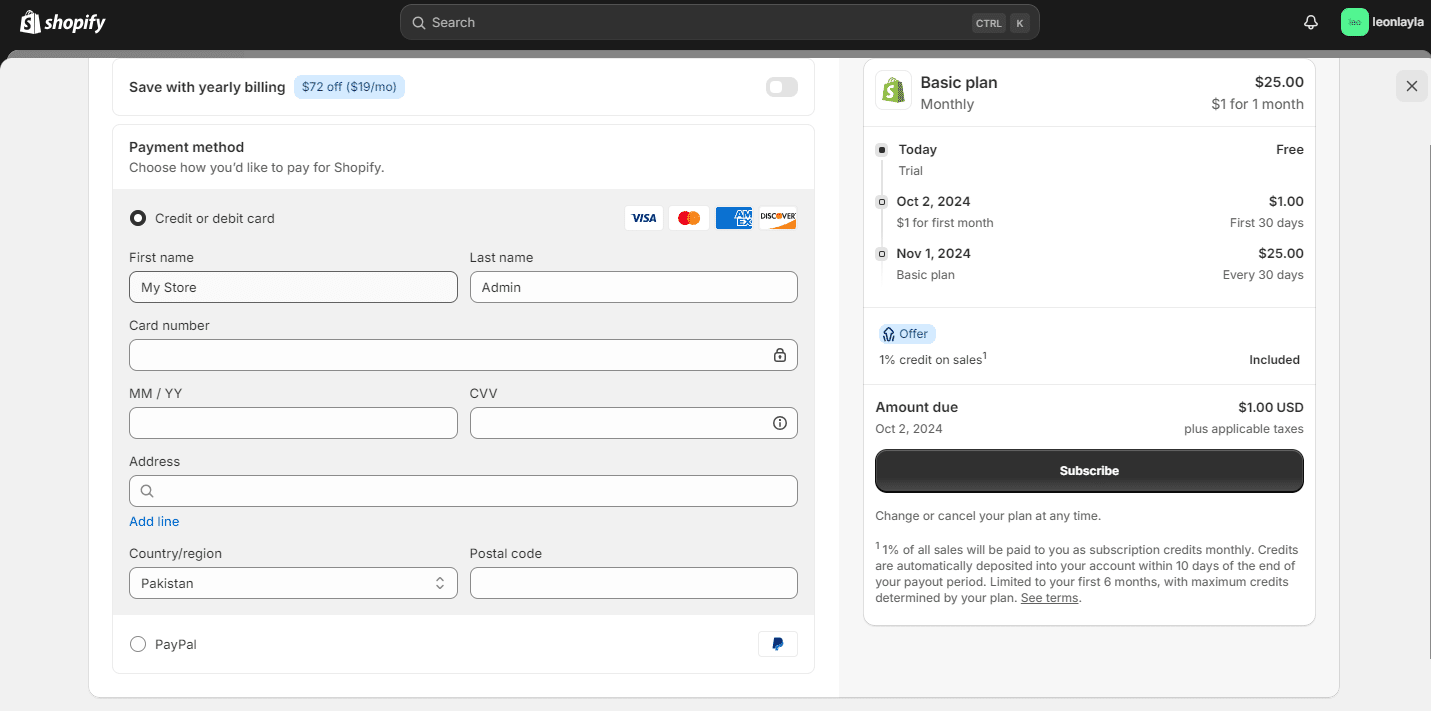This screenshot has height=711, width=1431.
Task: Click Add line to add address details
Action: (153, 521)
